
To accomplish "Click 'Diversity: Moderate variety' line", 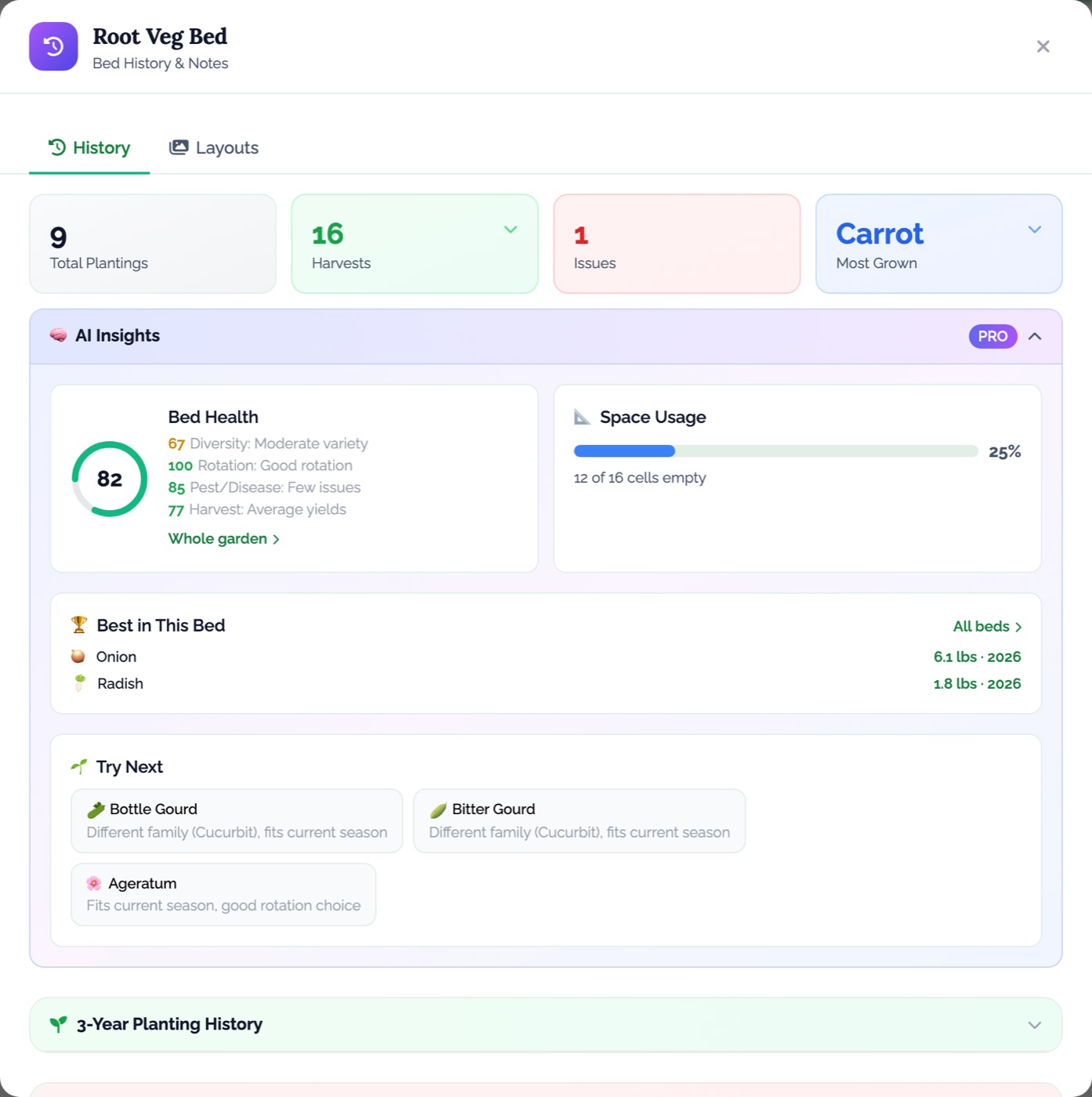I will (268, 444).
